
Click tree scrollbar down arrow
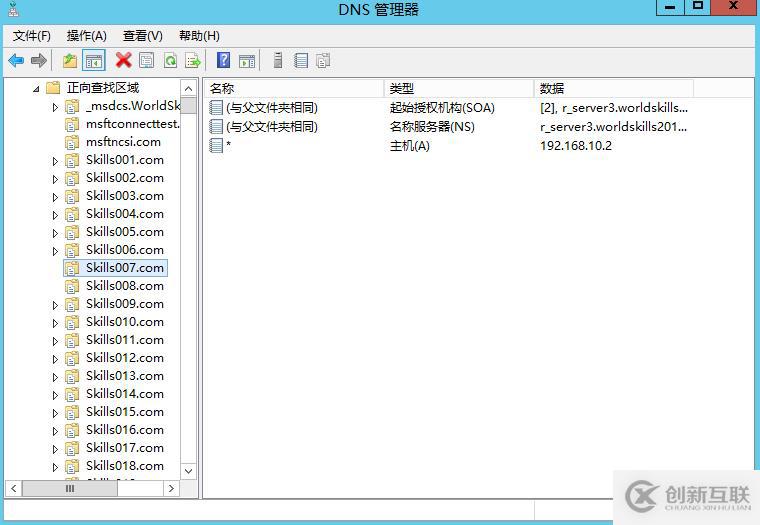click(189, 471)
